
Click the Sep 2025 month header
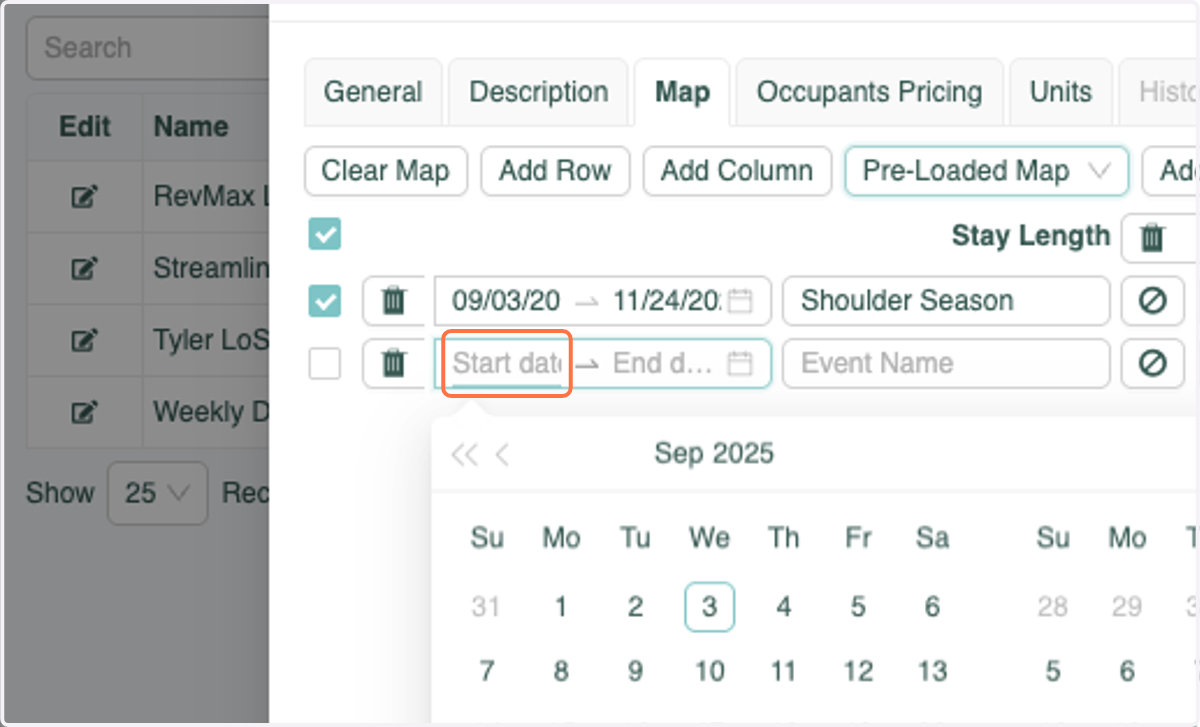click(714, 454)
